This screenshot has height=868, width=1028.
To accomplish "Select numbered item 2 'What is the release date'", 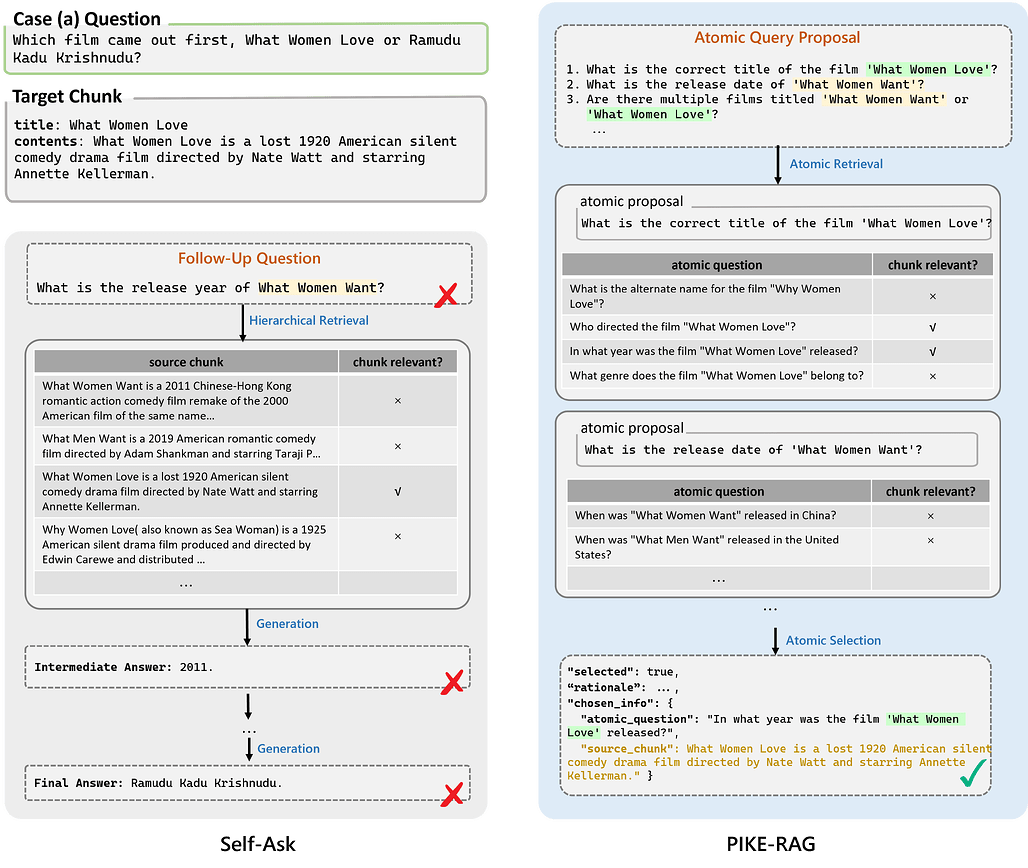I will click(x=745, y=85).
